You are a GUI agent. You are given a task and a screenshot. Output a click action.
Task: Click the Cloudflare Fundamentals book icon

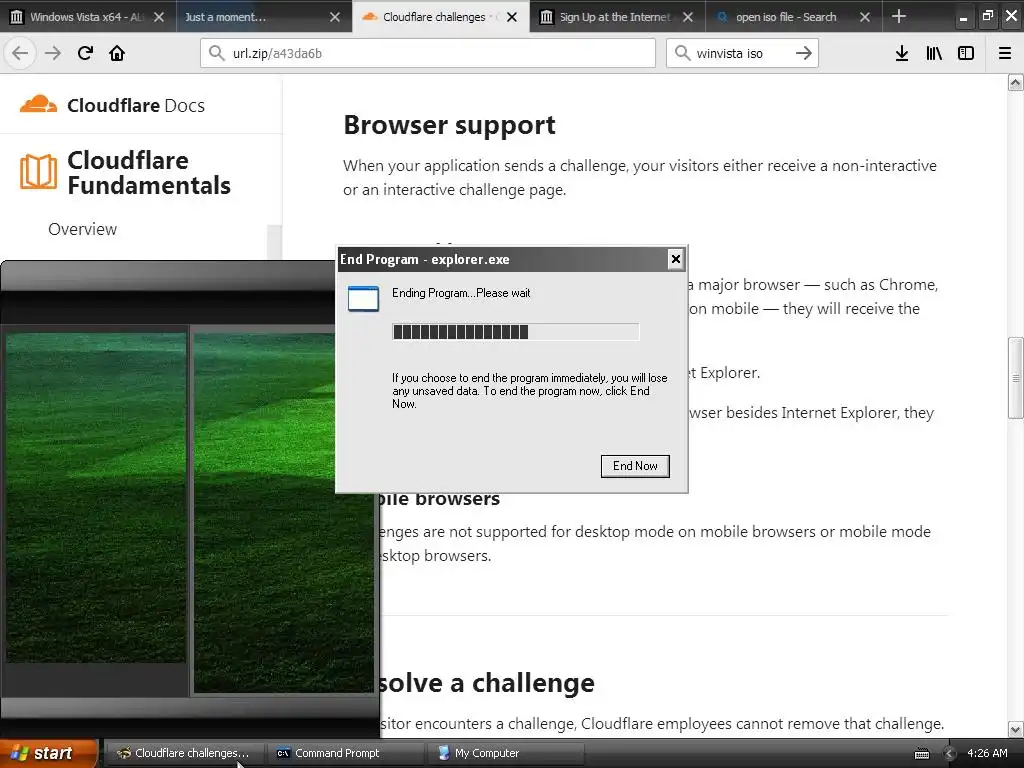(x=38, y=172)
